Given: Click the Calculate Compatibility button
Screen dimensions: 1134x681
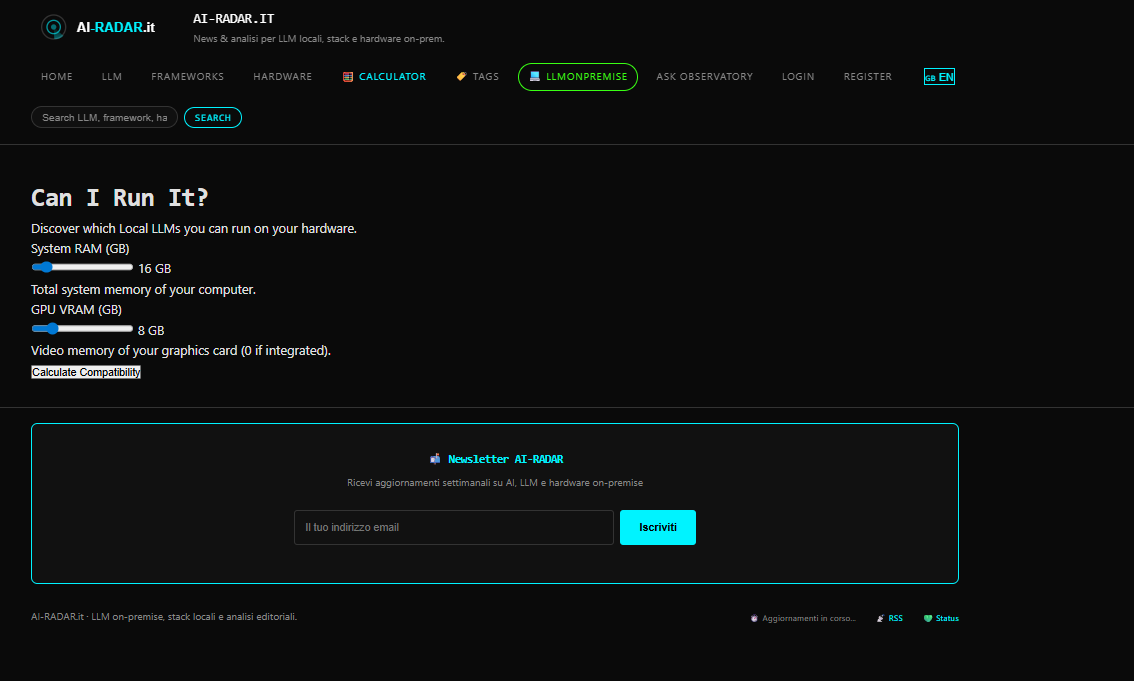Looking at the screenshot, I should [85, 371].
